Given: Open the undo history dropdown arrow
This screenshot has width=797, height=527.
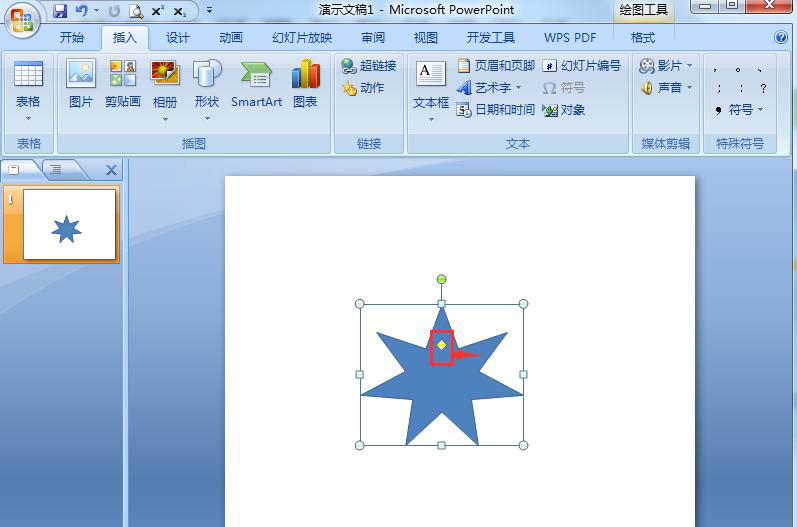Looking at the screenshot, I should tap(97, 10).
